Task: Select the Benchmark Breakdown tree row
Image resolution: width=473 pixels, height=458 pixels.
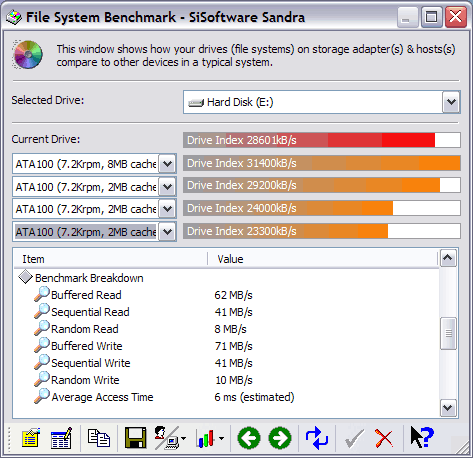Action: click(89, 278)
